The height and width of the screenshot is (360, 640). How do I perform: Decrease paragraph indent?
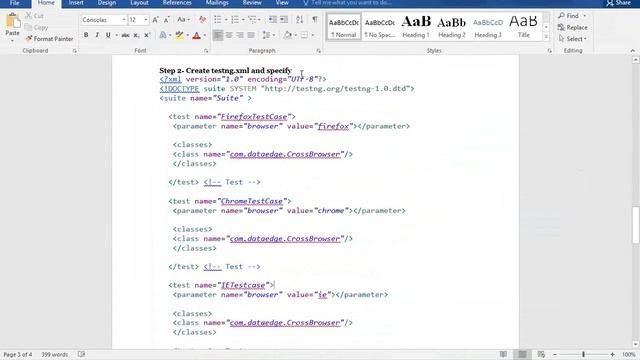click(x=273, y=20)
